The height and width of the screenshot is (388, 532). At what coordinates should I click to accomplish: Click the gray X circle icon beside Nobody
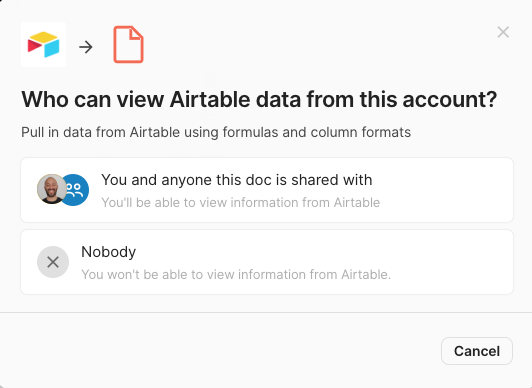click(53, 262)
